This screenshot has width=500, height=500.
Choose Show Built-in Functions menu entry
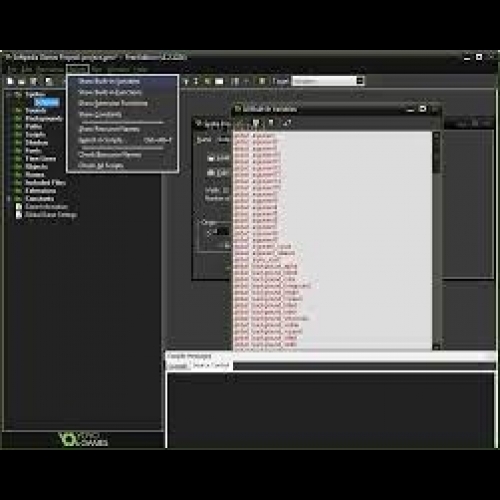click(110, 92)
